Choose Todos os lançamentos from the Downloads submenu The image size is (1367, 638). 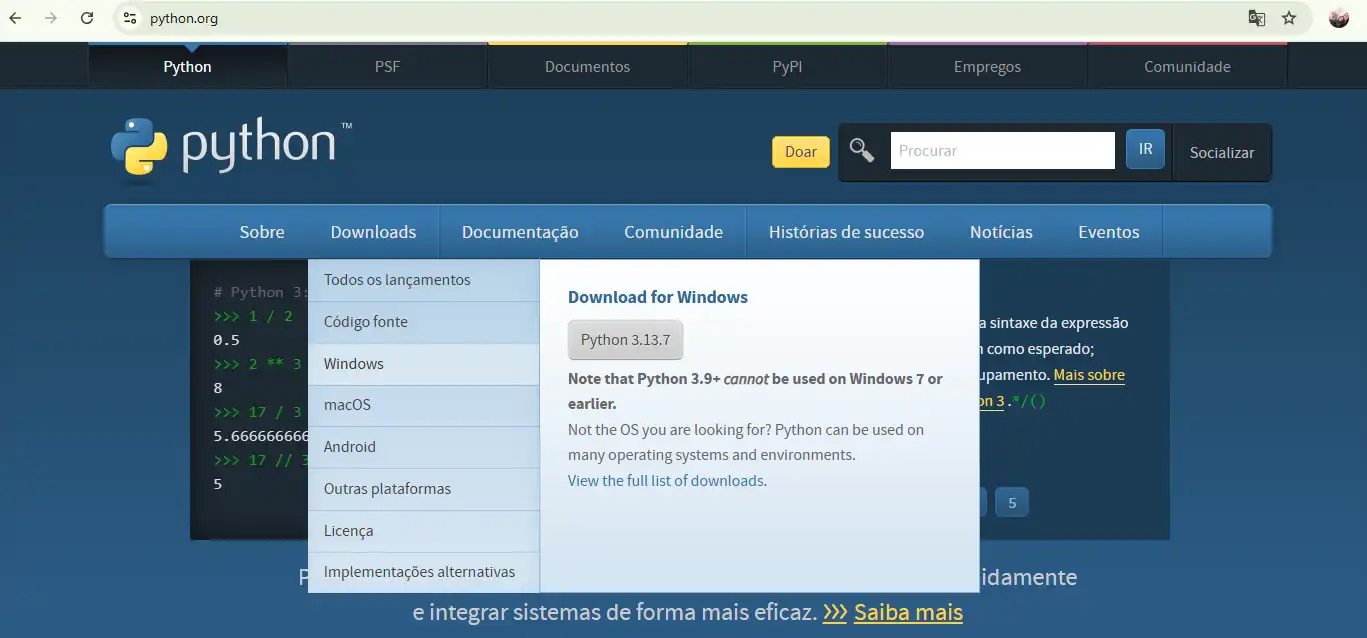[x=424, y=280]
